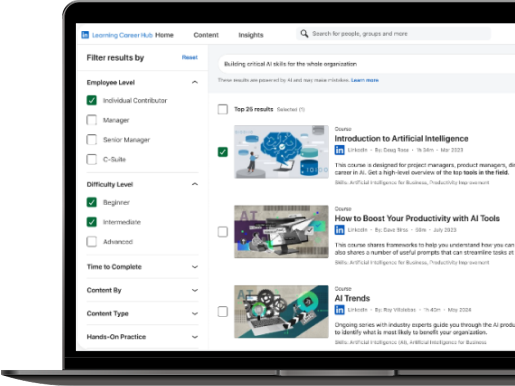
Task: Uncheck the Intermediate difficulty filter
Action: (x=92, y=222)
